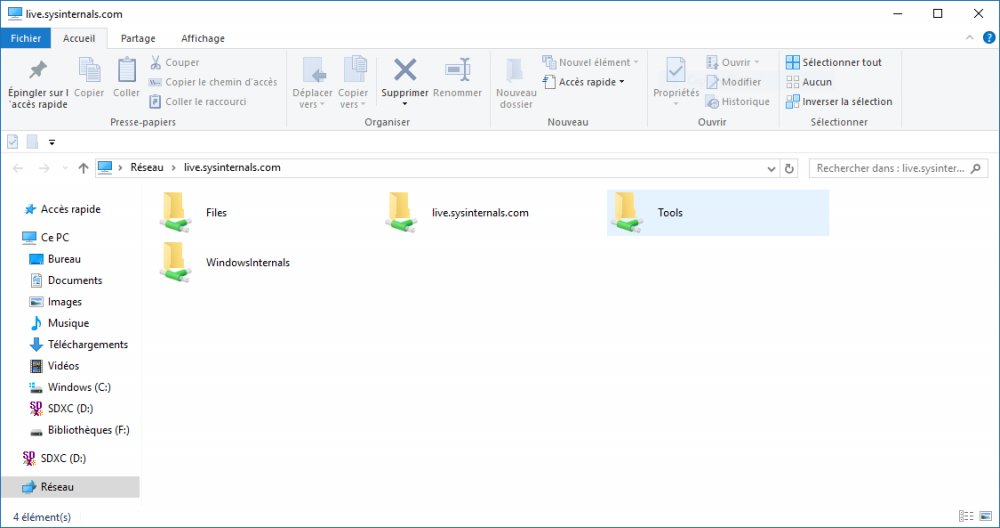Open the ribbon's Accès rapide dropdown
This screenshot has height=528, width=1000.
pos(584,82)
